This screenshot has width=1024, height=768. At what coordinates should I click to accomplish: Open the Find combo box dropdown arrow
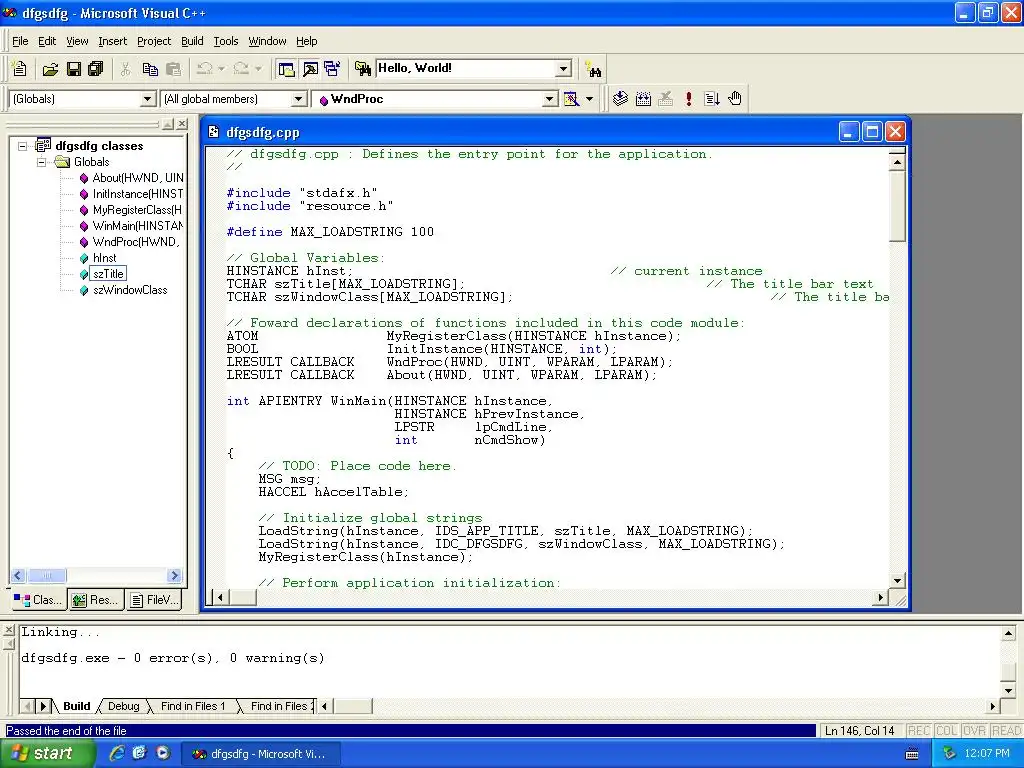(563, 69)
